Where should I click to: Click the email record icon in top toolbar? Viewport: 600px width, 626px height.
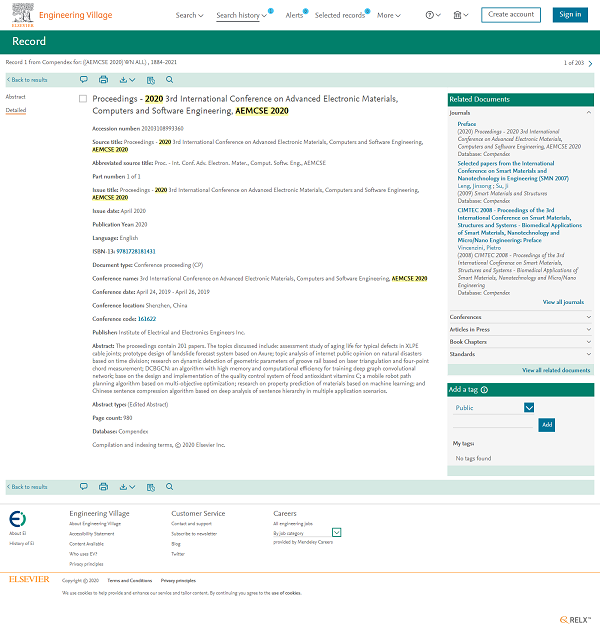point(85,79)
